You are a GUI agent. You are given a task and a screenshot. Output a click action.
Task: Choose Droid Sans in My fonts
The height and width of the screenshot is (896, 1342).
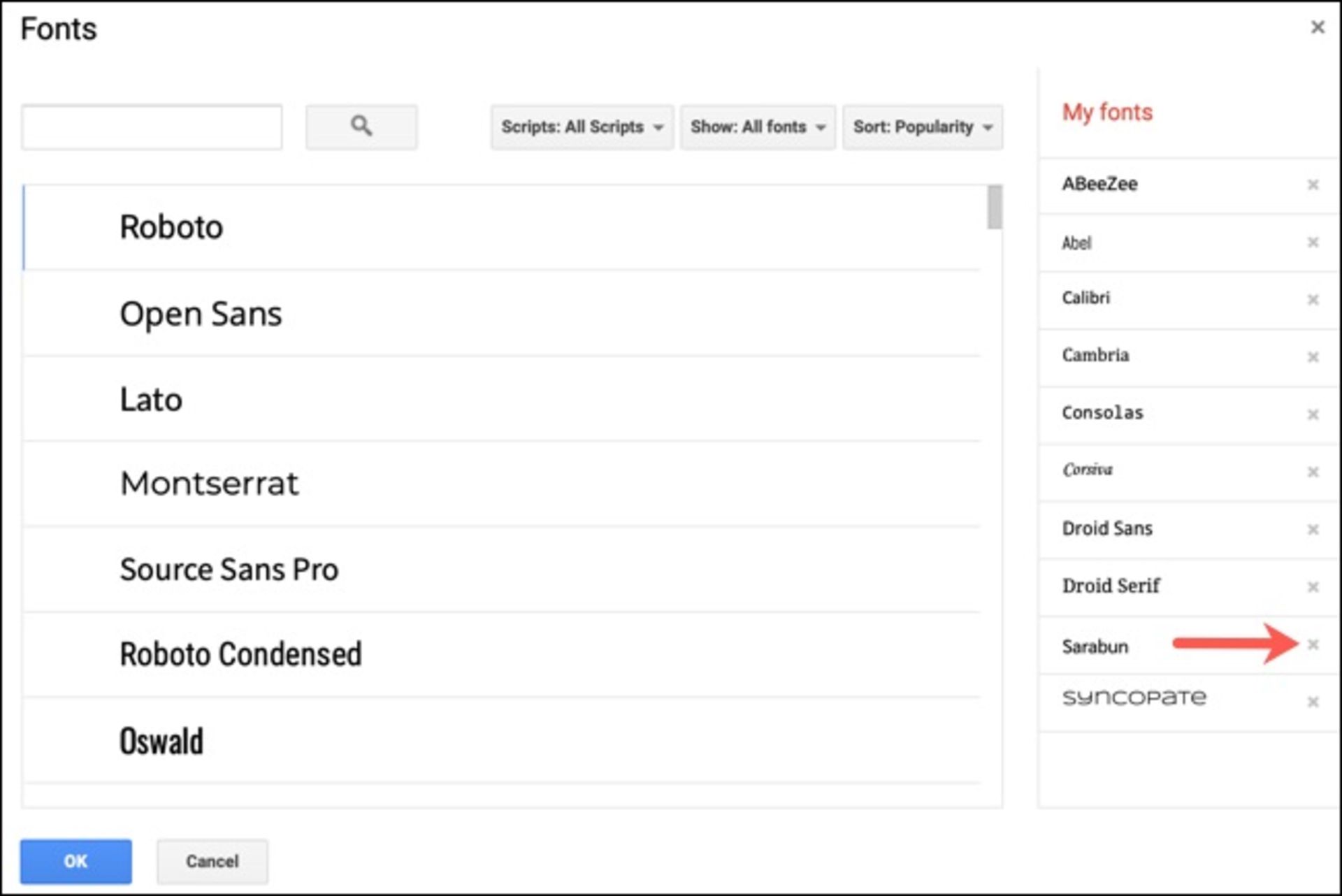[1107, 528]
